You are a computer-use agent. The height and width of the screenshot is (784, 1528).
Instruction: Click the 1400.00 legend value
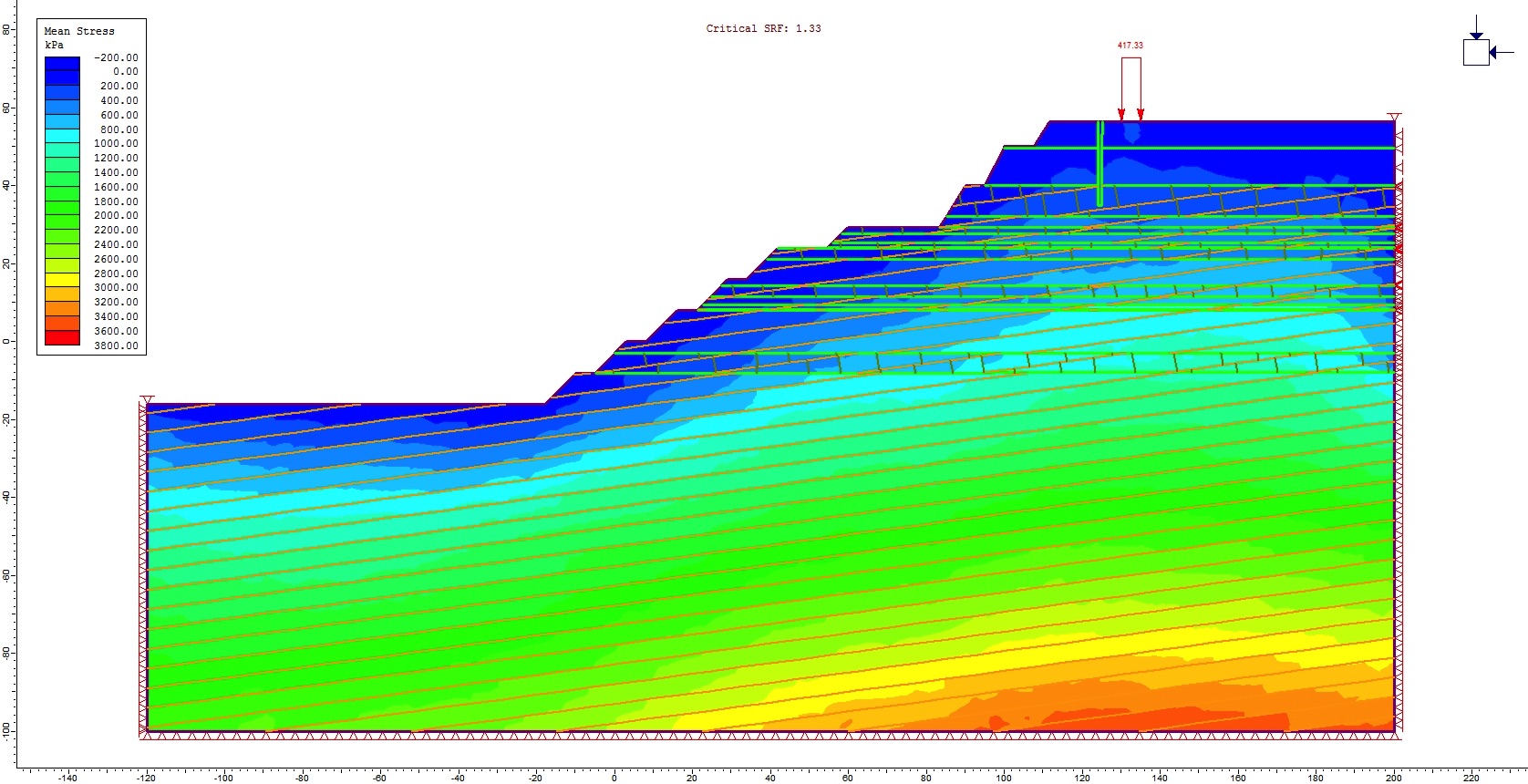[117, 172]
